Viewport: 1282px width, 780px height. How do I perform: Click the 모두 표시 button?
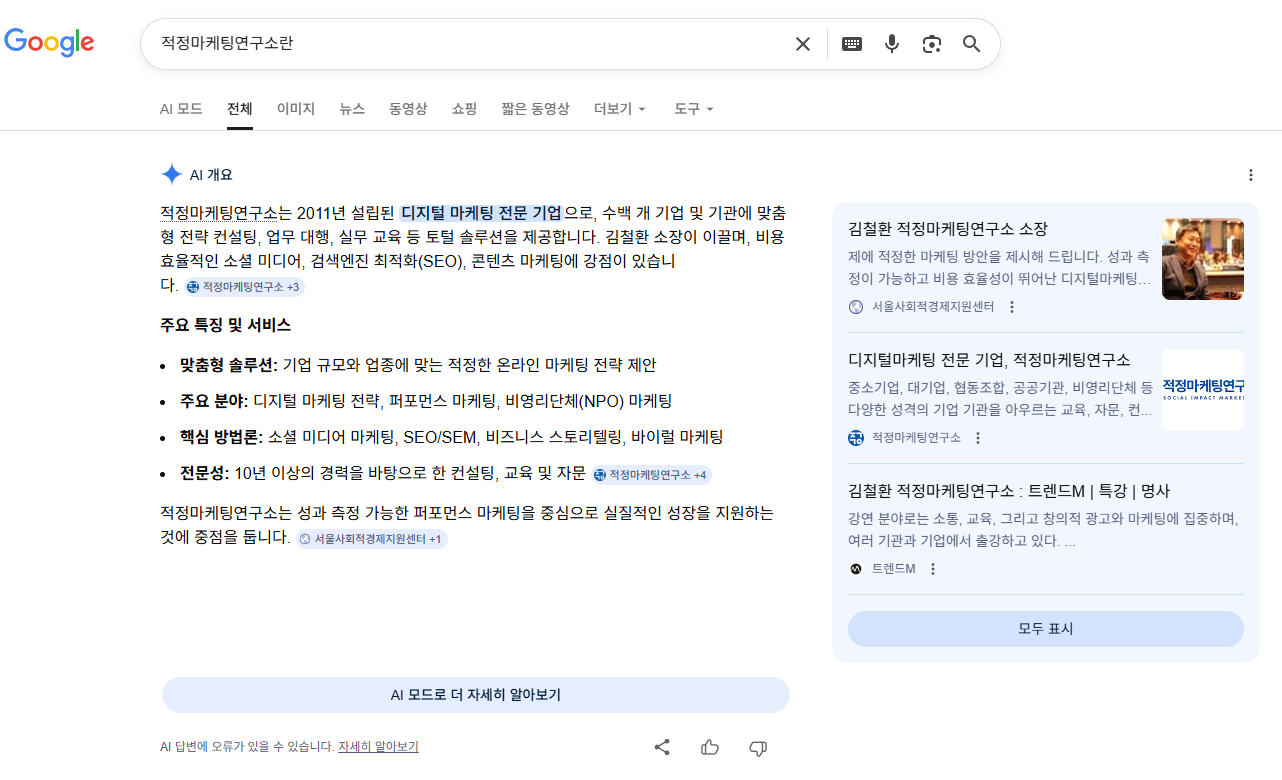click(1045, 629)
